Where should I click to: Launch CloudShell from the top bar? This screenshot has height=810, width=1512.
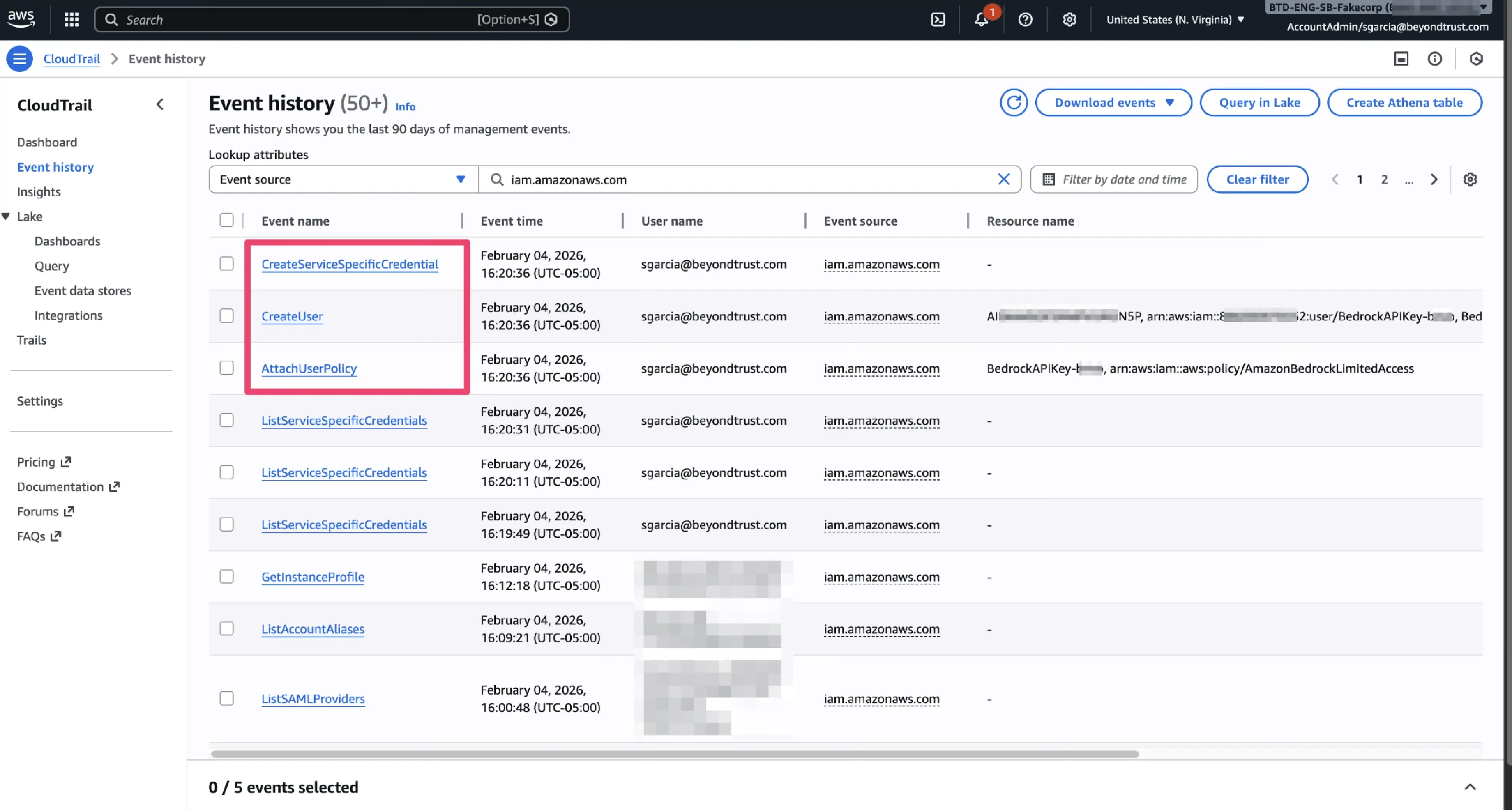point(938,19)
